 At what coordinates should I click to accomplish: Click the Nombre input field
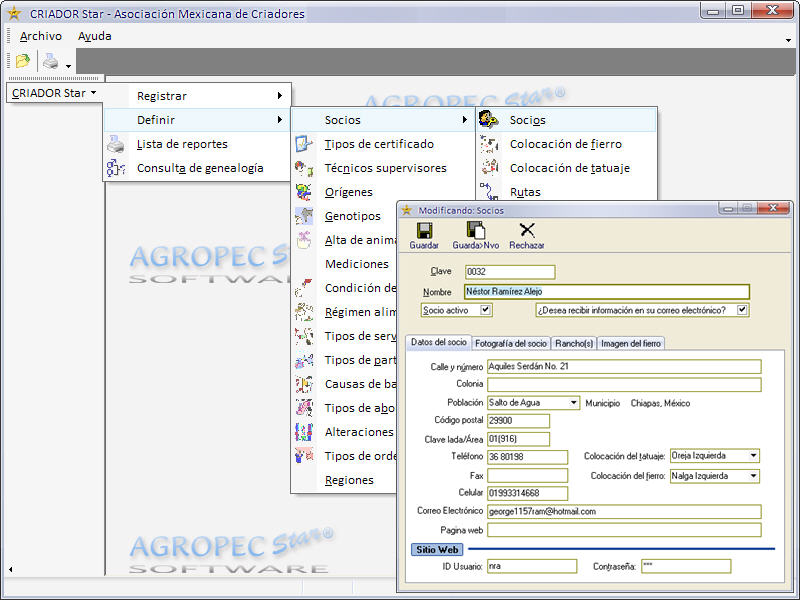tap(607, 291)
